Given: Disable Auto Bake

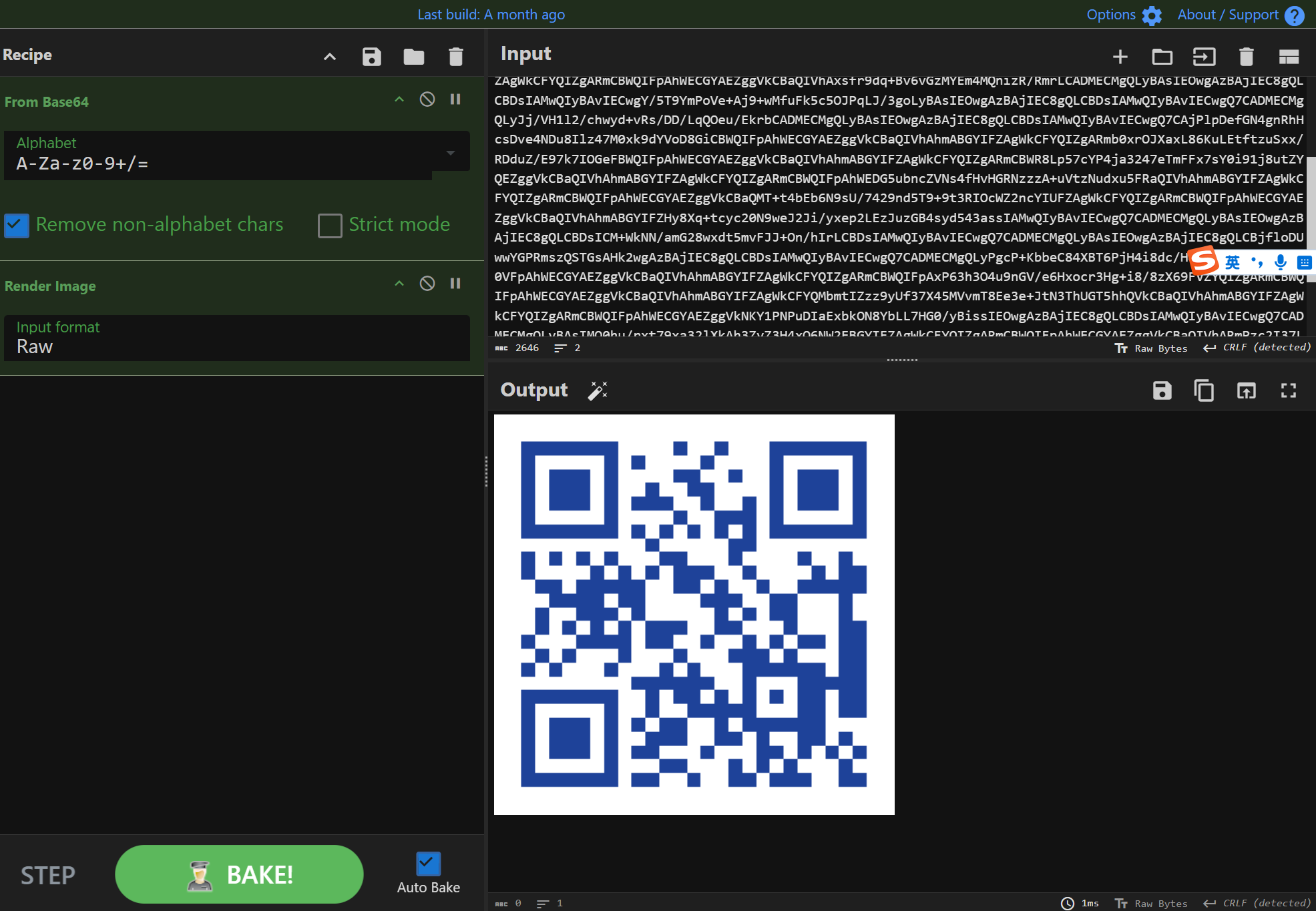Looking at the screenshot, I should tap(427, 862).
